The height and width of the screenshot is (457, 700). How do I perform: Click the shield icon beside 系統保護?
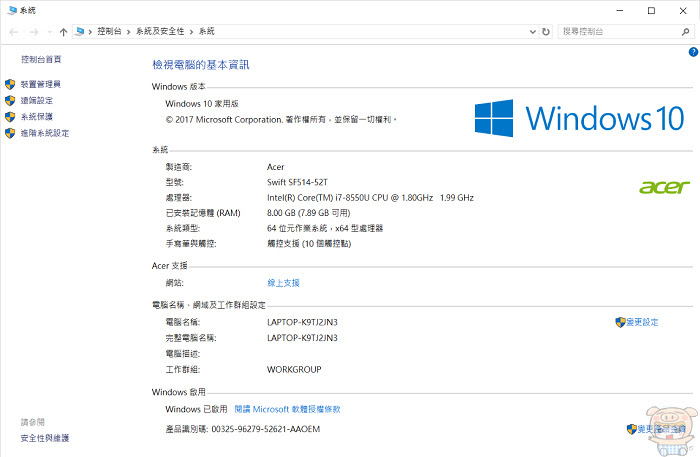10,117
